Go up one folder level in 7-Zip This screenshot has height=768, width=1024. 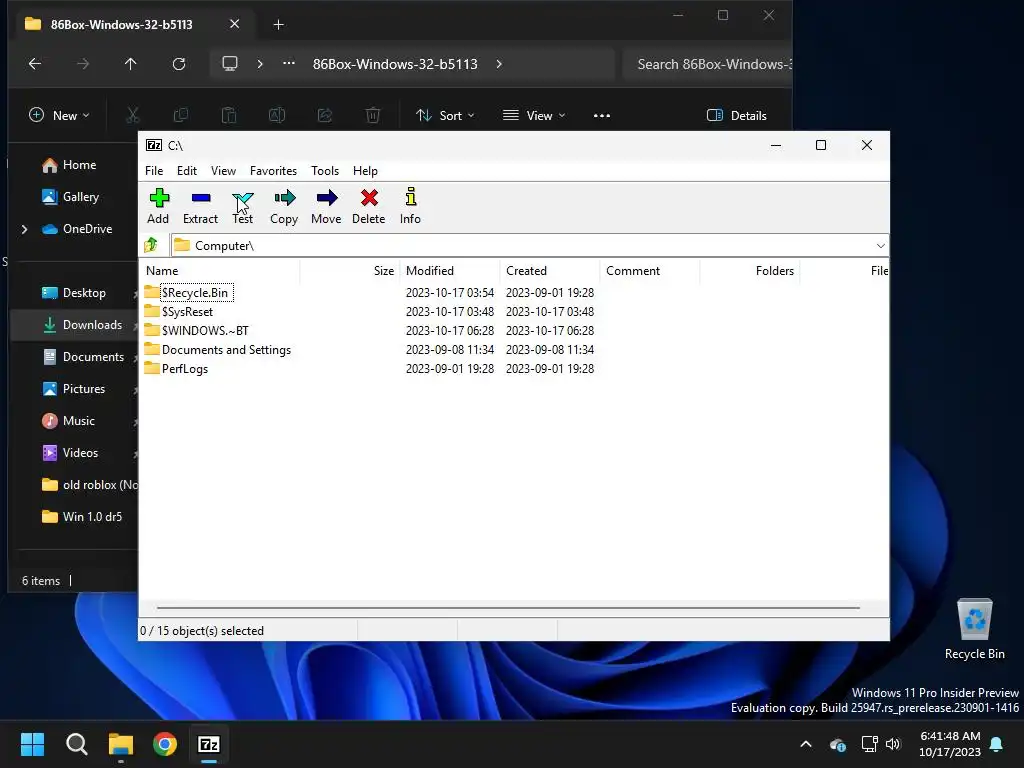coord(152,245)
